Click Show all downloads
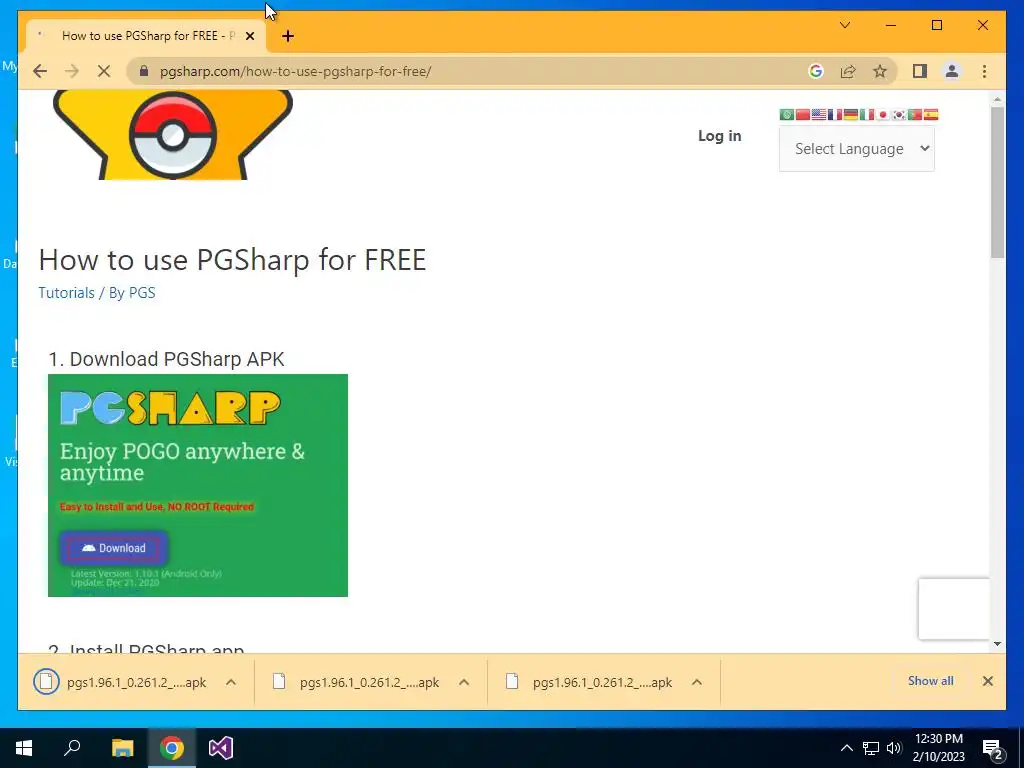Viewport: 1024px width, 768px height. (931, 681)
